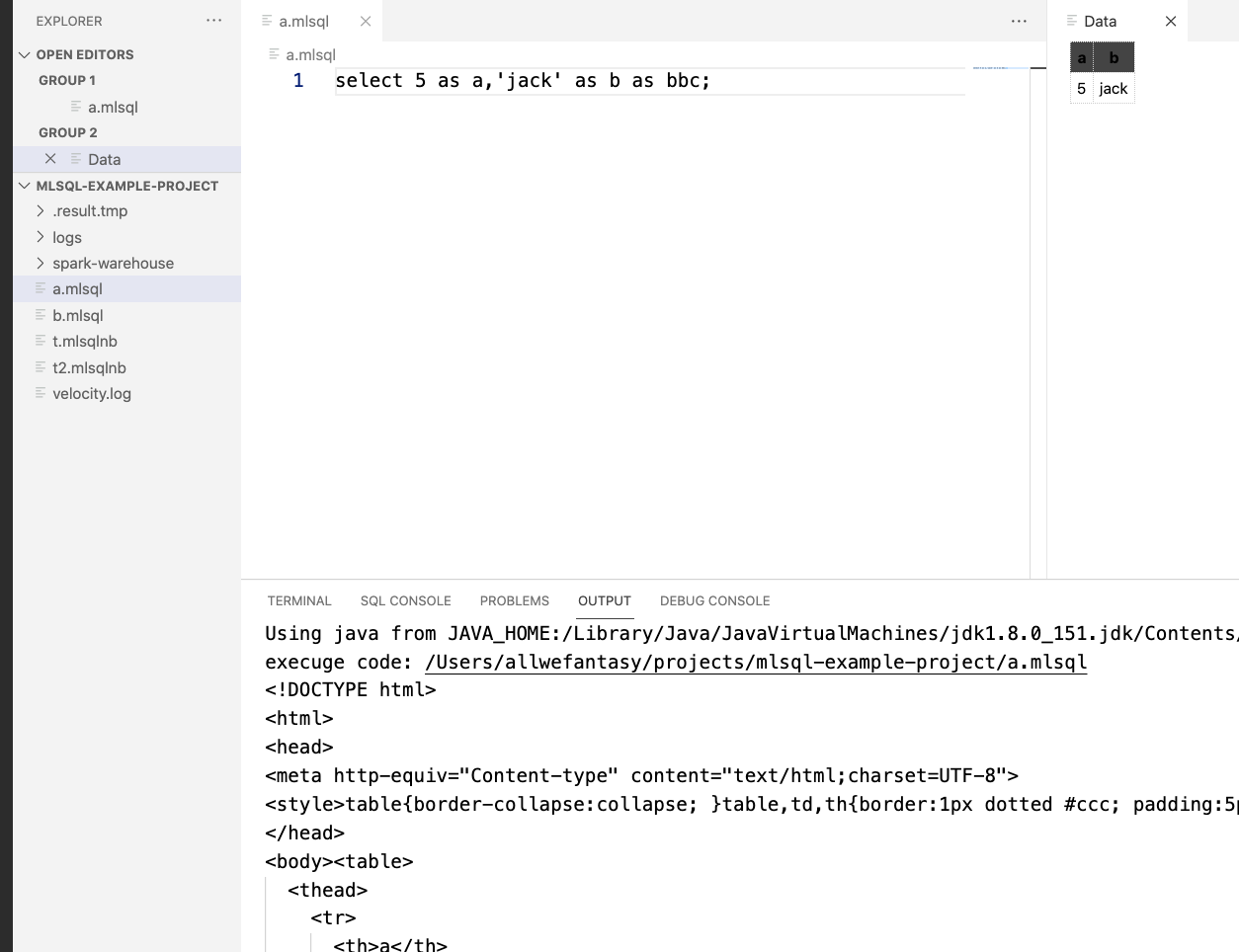Viewport: 1239px width, 952px height.
Task: Select Data entry under Group 2
Action: click(126, 159)
